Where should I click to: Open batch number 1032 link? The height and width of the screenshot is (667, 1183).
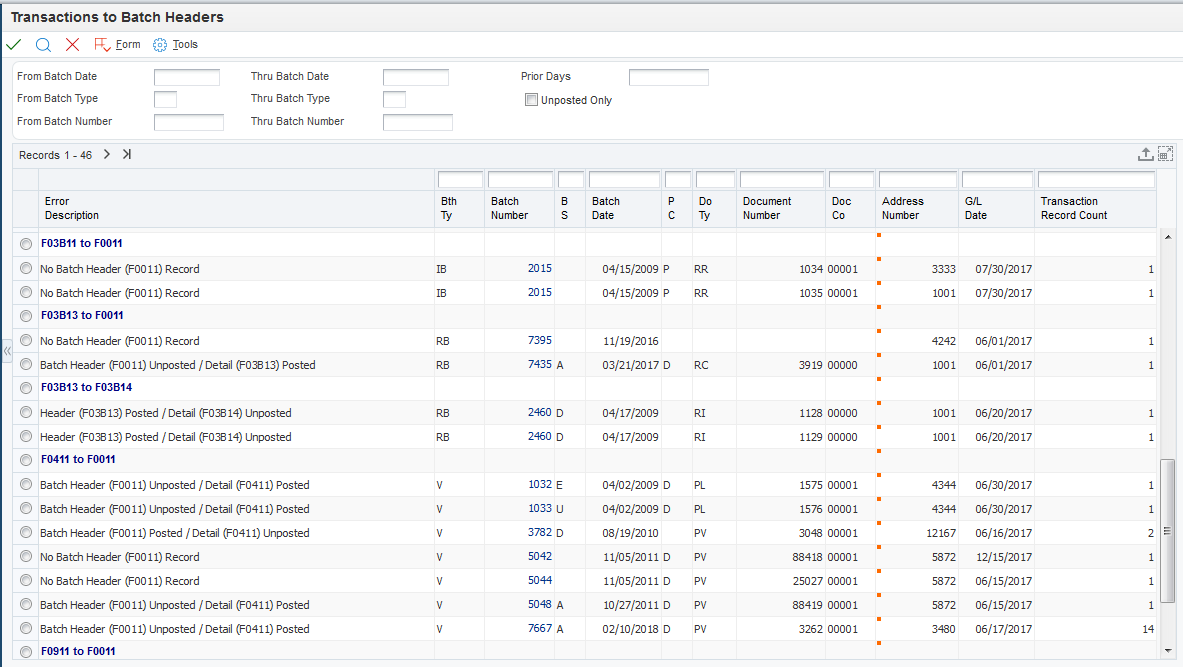tap(539, 485)
